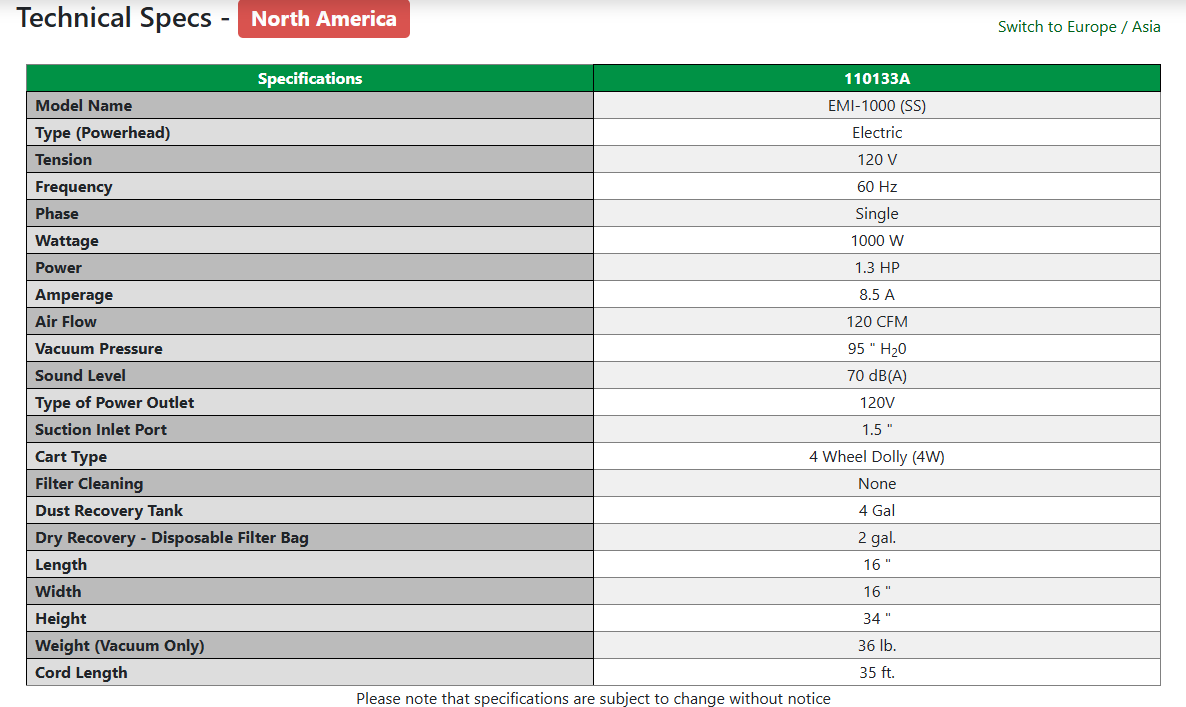Select the 1.3 HP value

tap(877, 268)
